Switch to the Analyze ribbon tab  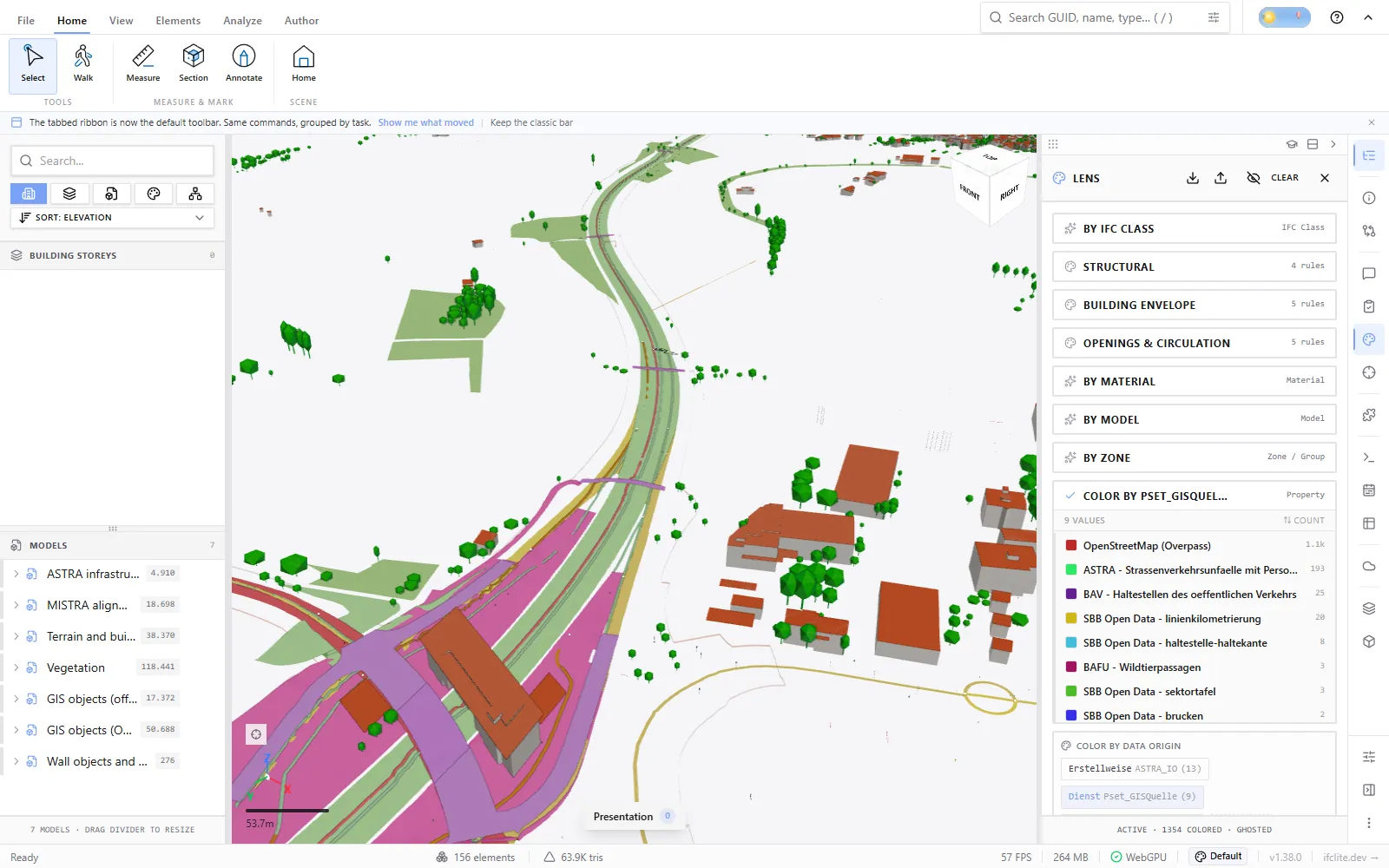242,20
